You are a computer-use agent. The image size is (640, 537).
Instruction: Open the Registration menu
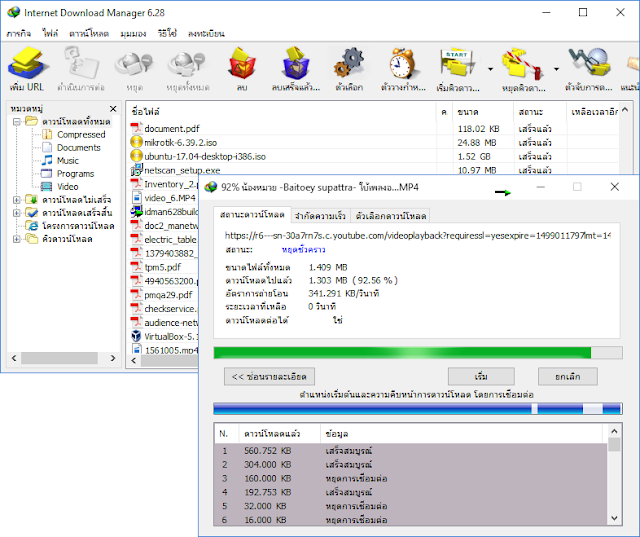[x=206, y=33]
